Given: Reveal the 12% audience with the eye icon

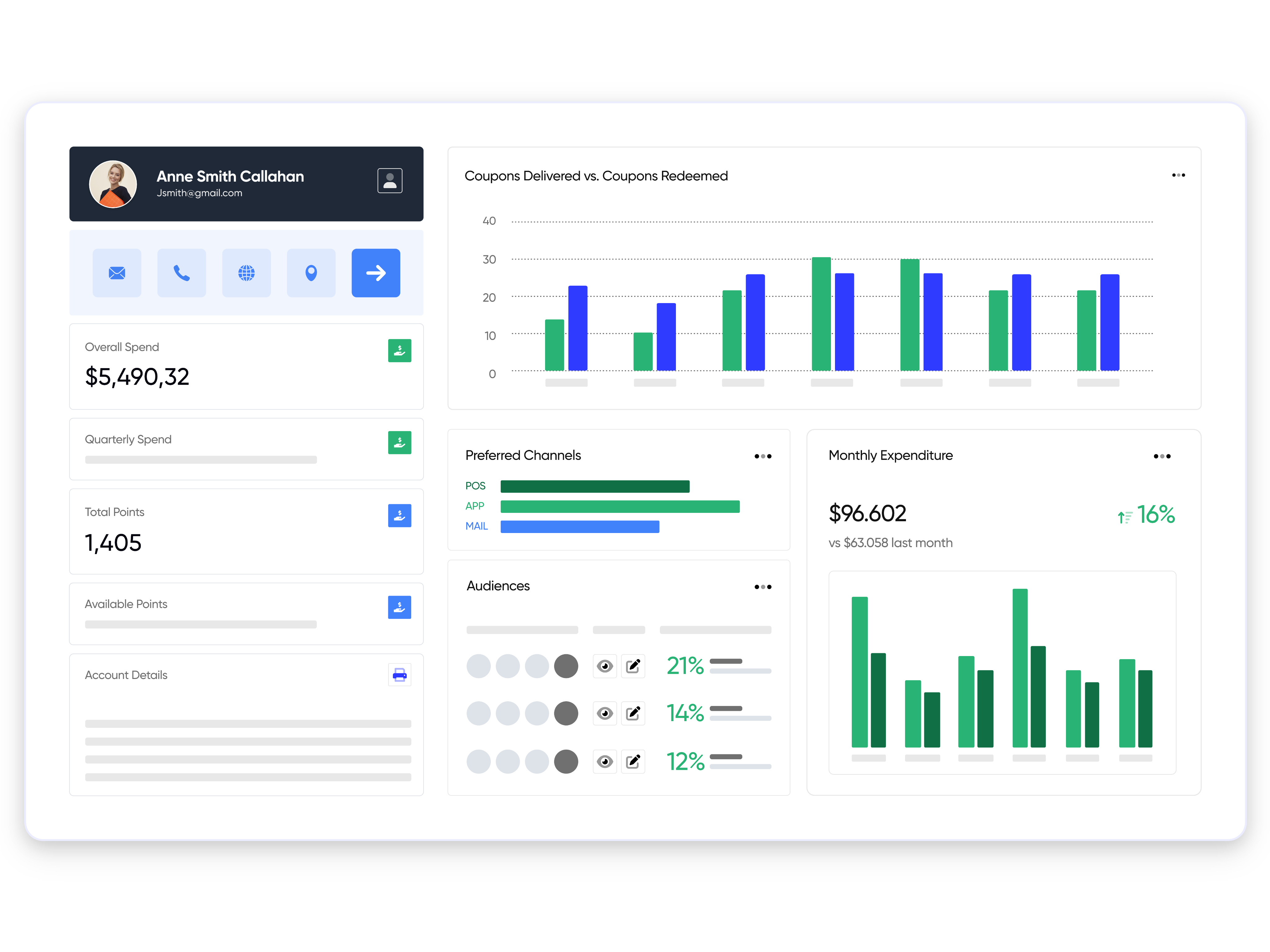Looking at the screenshot, I should point(605,761).
